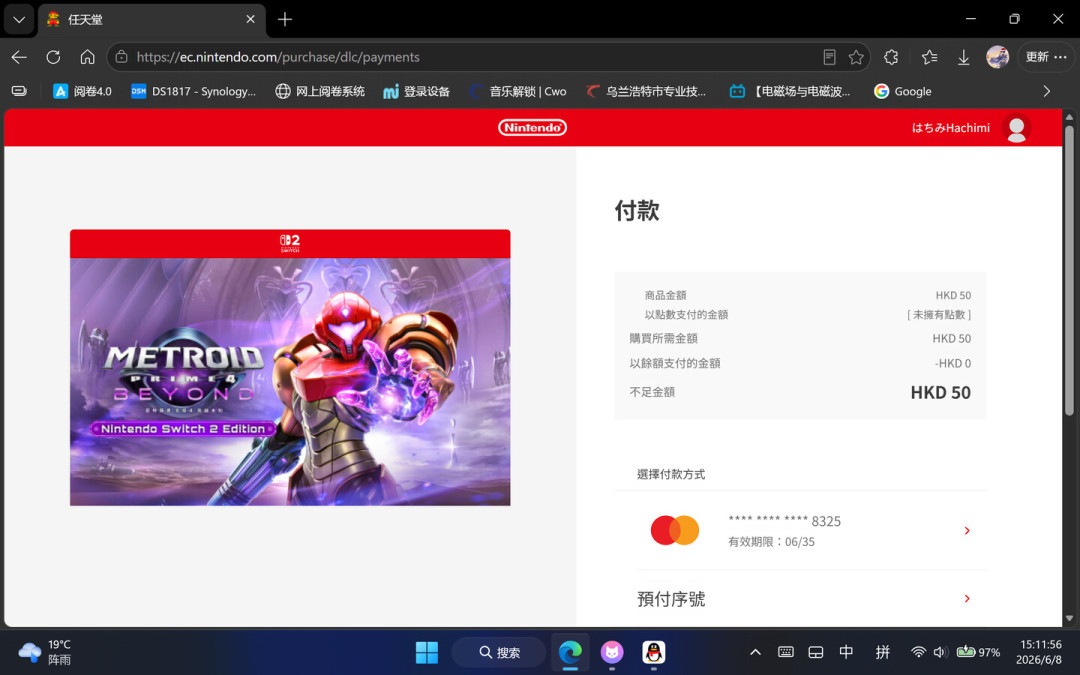This screenshot has height=675, width=1080.
Task: Open the browser profile avatar
Action: pos(997,57)
